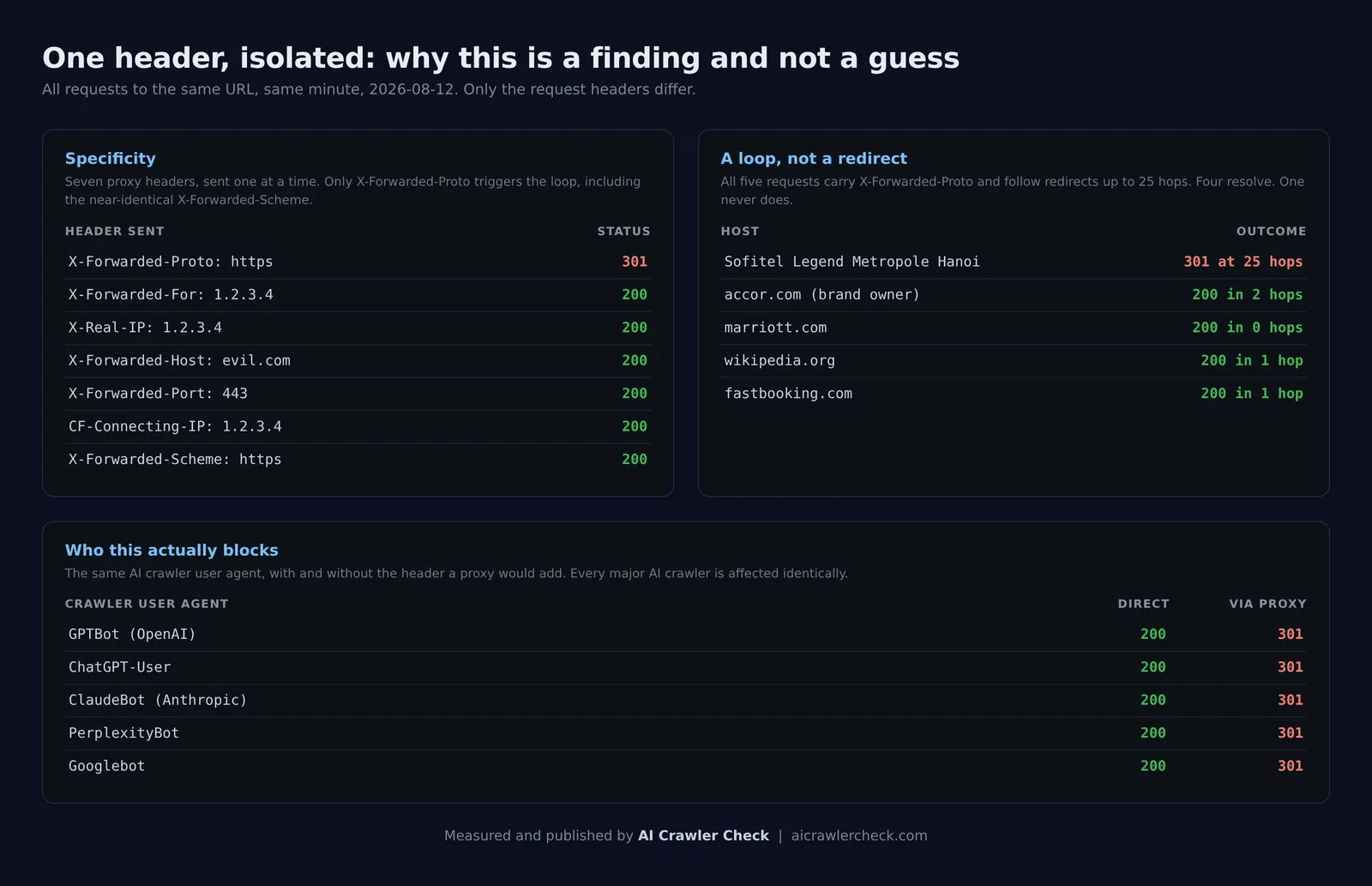This screenshot has height=886, width=1372.
Task: Click the direct 200 for PerplexityBot
Action: pos(1153,733)
